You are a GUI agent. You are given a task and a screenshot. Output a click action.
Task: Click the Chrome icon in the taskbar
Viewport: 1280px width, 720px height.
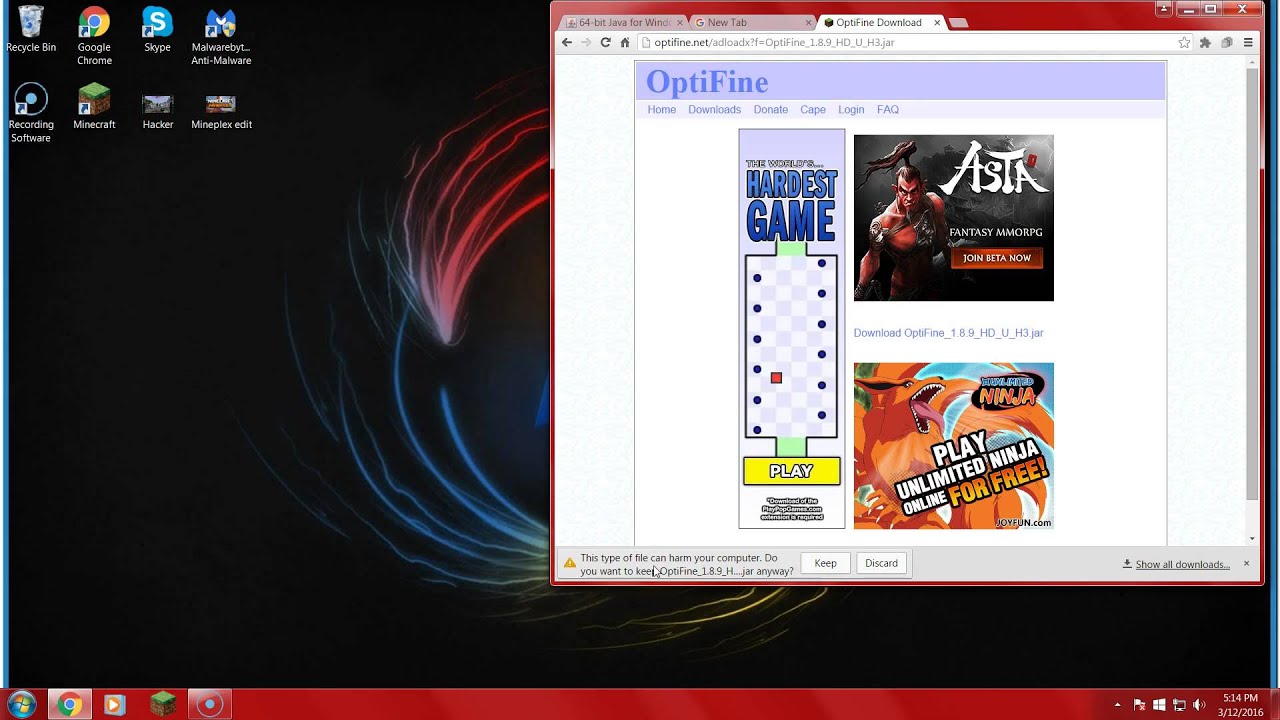point(69,705)
